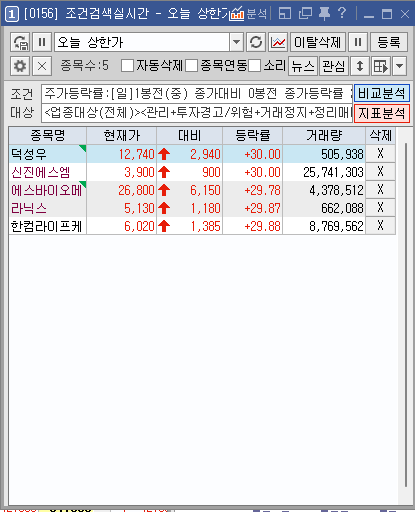Select the 신진에스엠 stock name

pyautogui.click(x=40, y=172)
